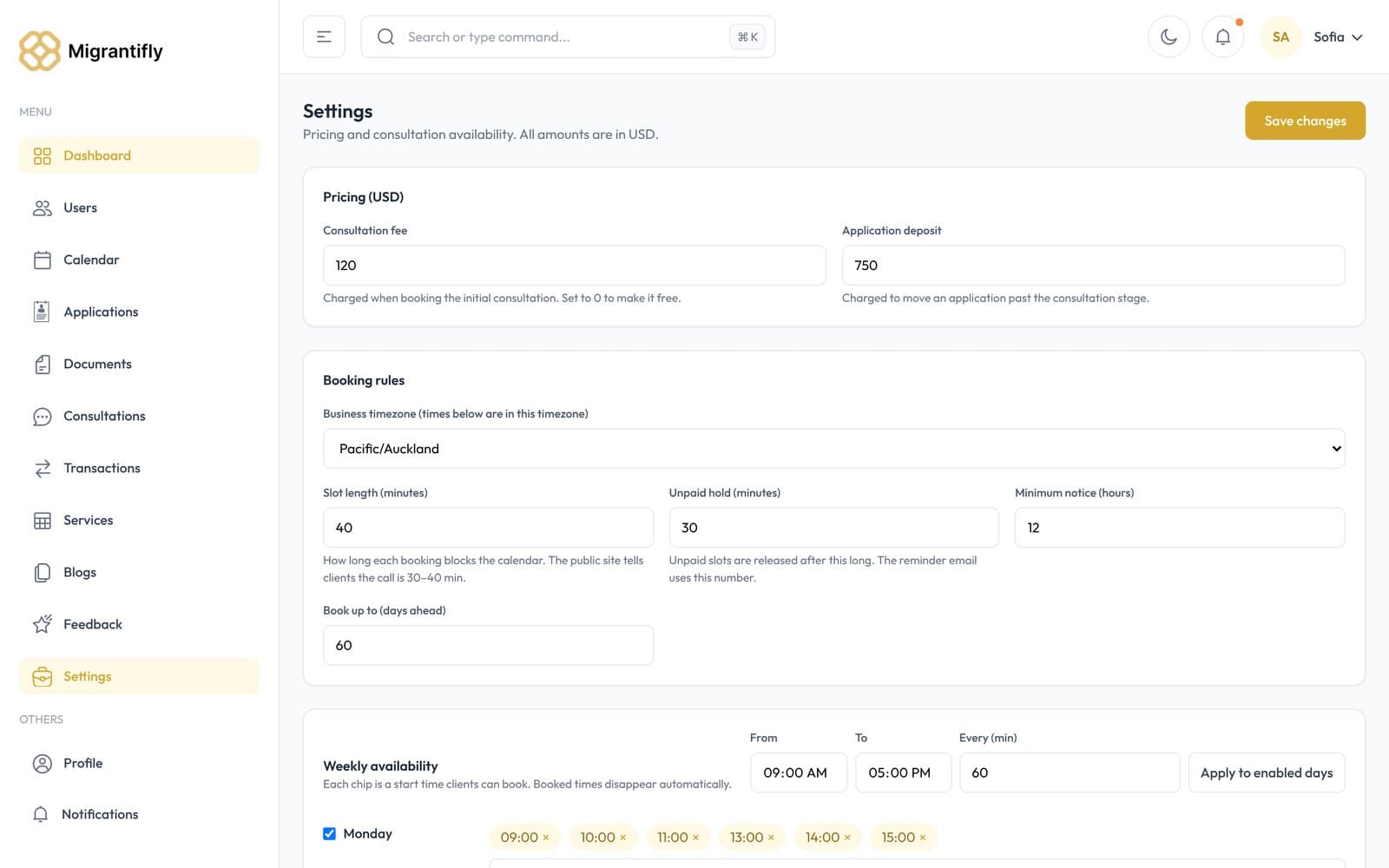
Task: Toggle the sidebar collapse hamburger button
Action: [324, 36]
